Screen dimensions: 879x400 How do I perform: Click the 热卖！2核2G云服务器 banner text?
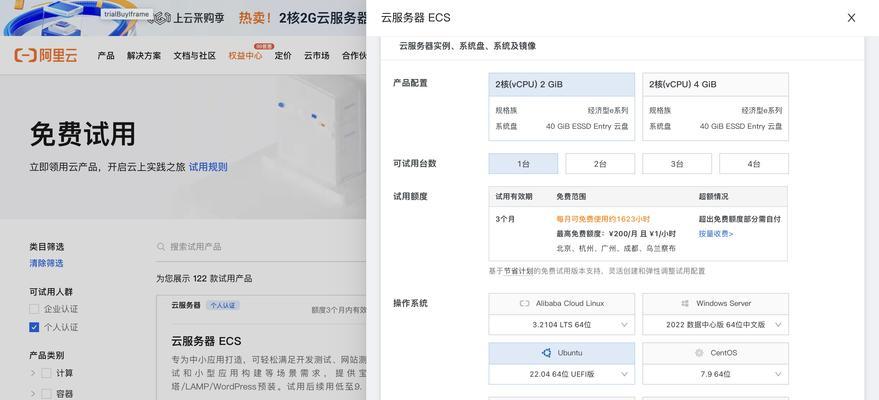point(303,18)
